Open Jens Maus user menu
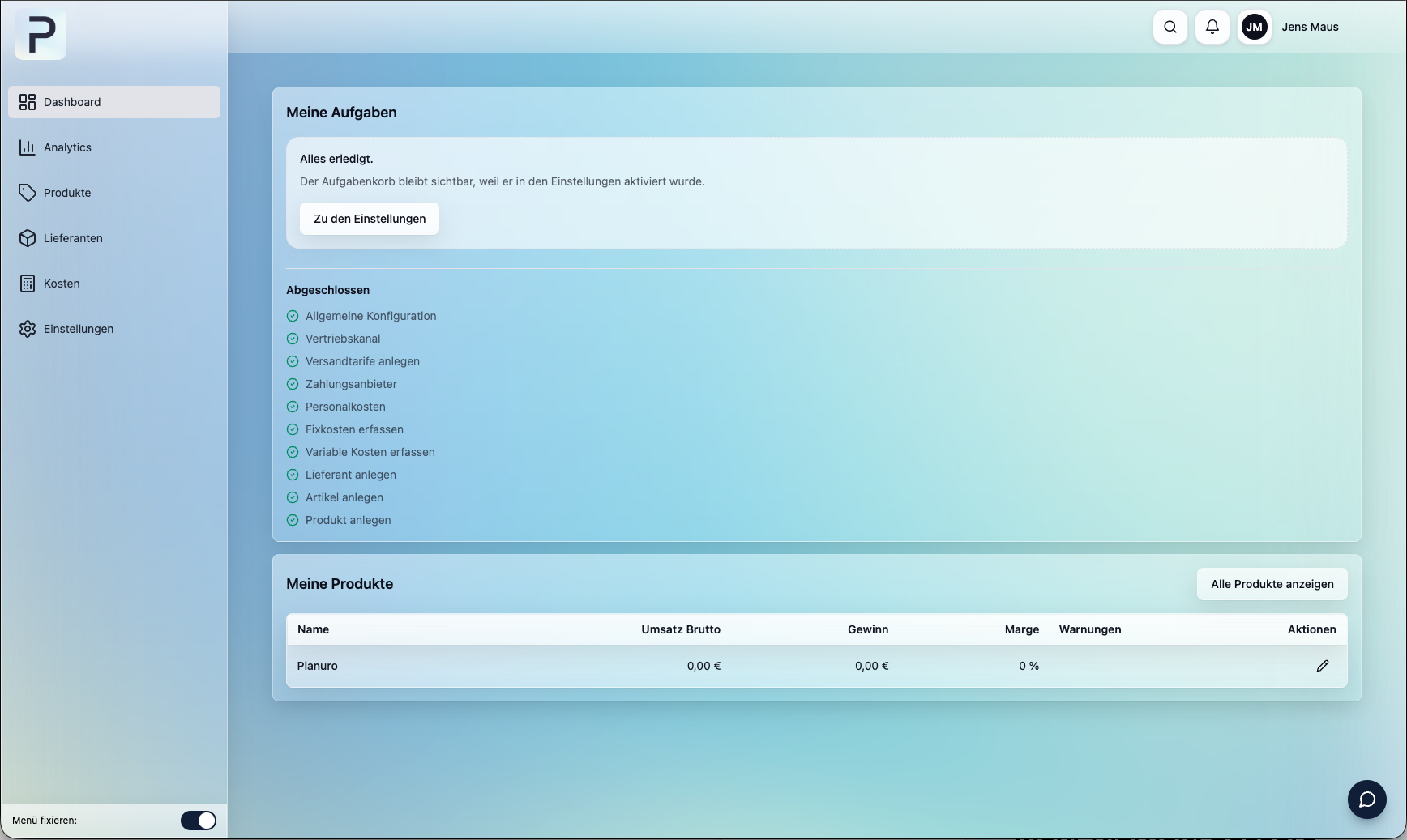1407x840 pixels. (x=1309, y=27)
